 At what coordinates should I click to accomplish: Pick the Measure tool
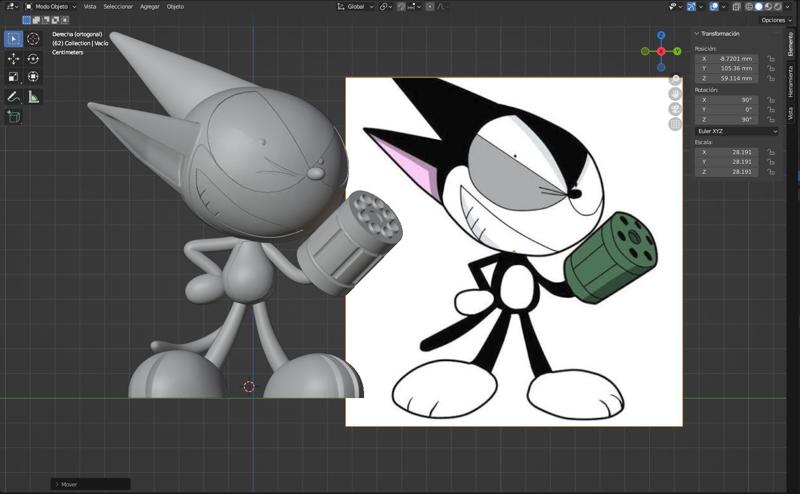pyautogui.click(x=33, y=97)
